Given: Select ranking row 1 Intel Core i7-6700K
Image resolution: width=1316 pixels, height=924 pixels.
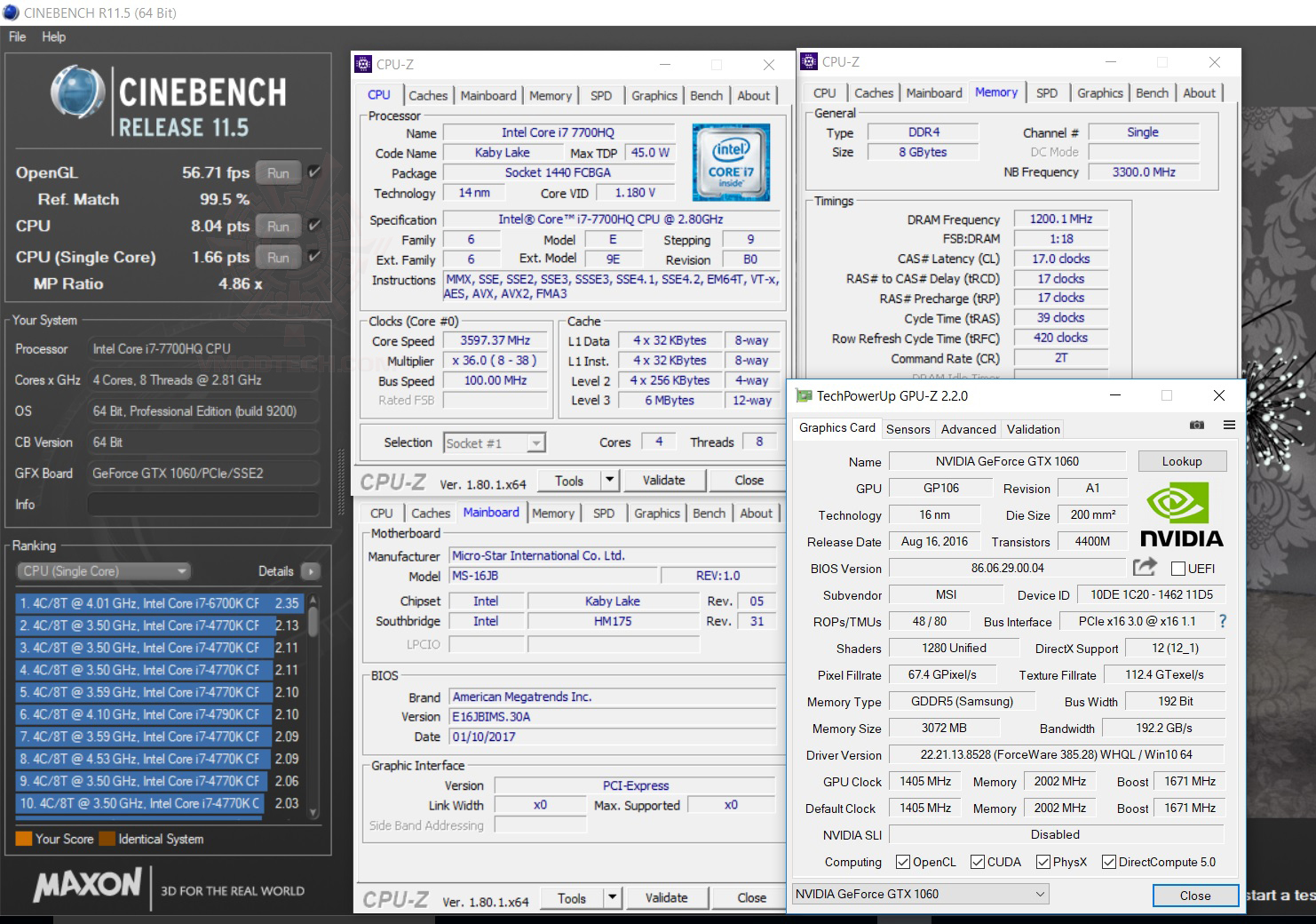Looking at the screenshot, I should 160,603.
